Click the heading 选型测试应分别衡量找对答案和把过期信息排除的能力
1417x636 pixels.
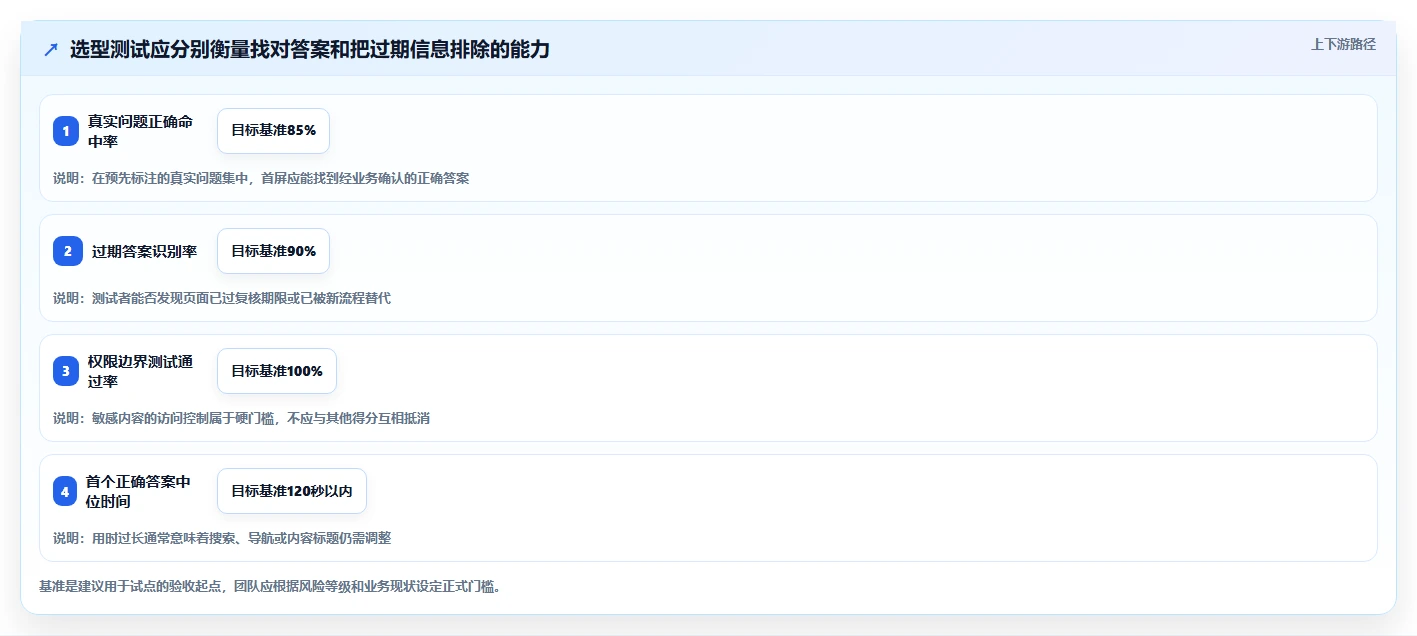coord(310,49)
